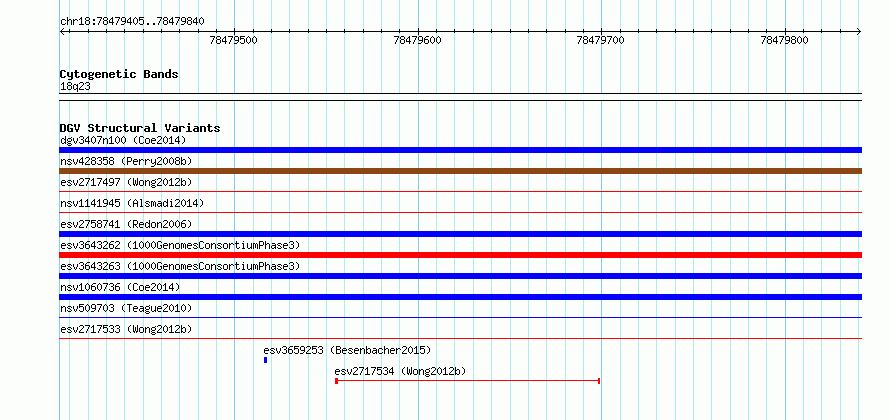Screen dimensions: 890x420
Task: Click the 78479700 ruler position
Action: [x=601, y=40]
